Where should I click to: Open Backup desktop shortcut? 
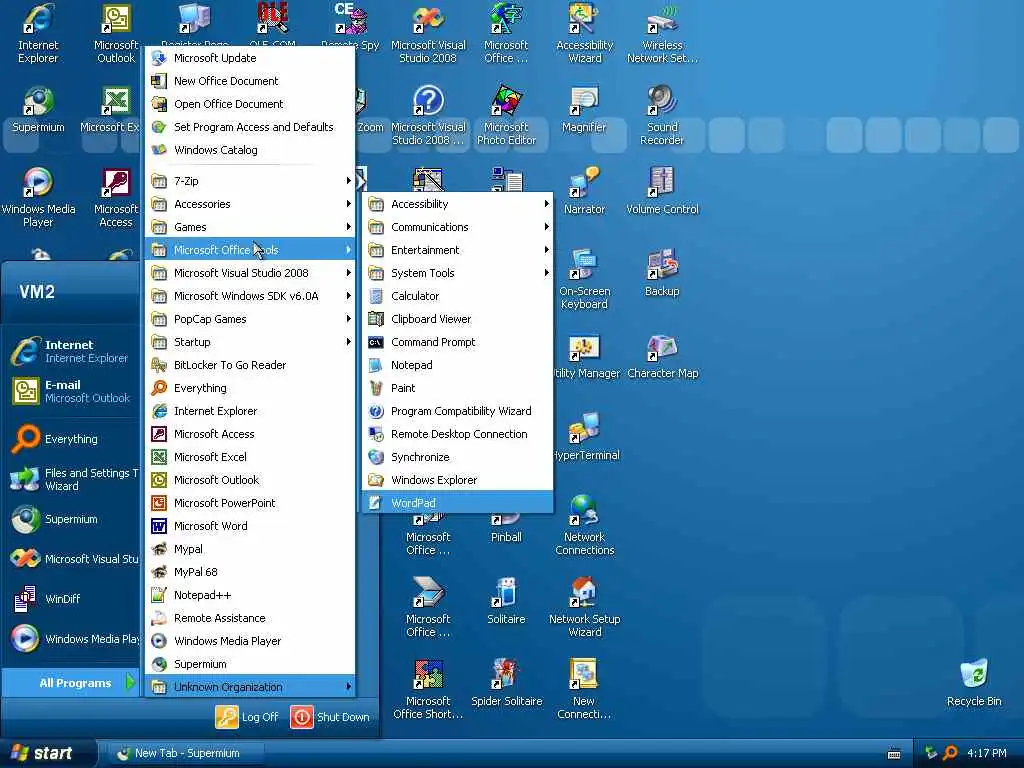click(x=662, y=273)
